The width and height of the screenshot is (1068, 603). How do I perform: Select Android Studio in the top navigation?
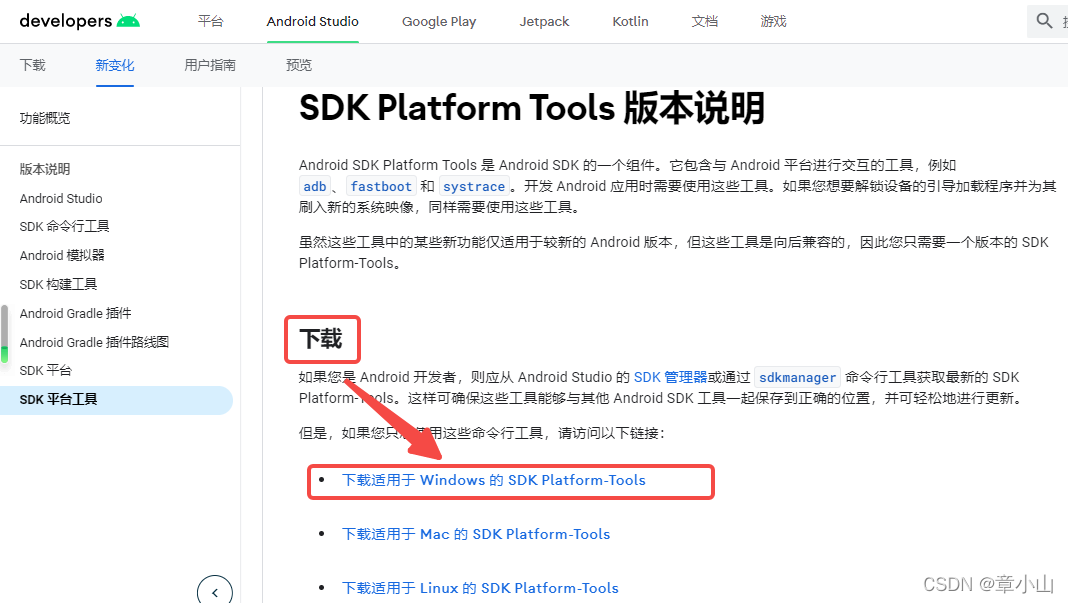[x=312, y=20]
